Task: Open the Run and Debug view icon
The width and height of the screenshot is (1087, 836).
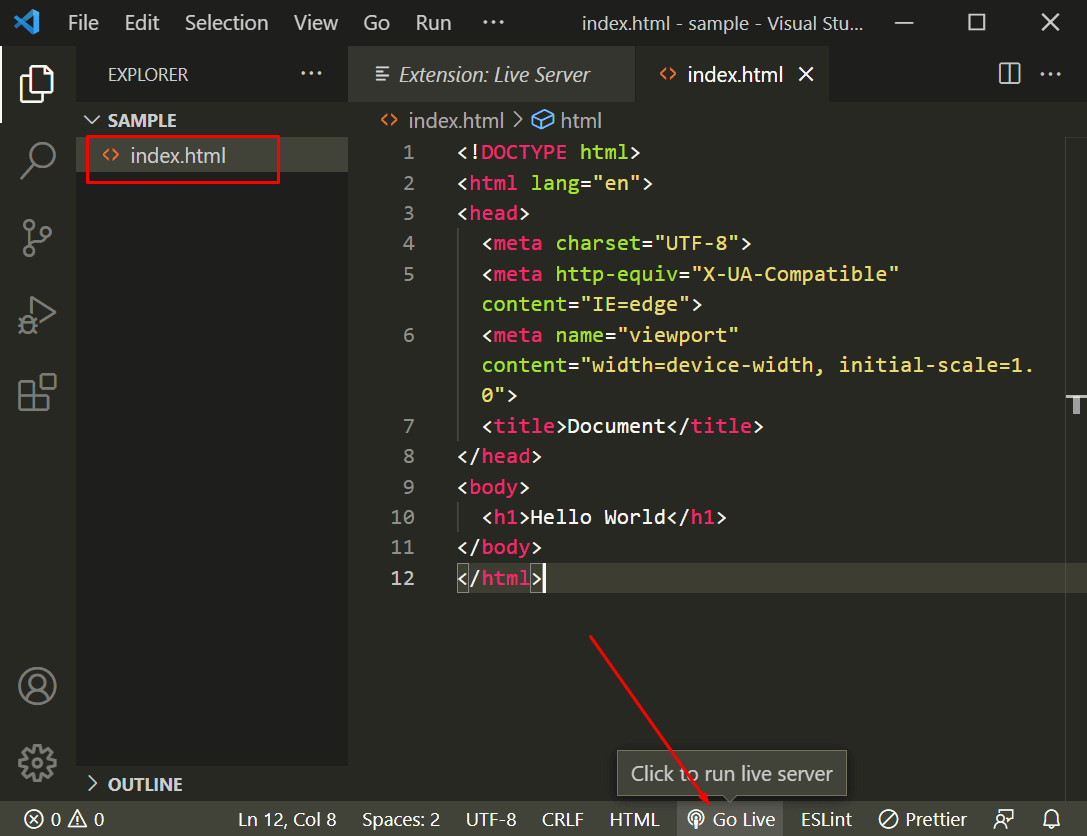Action: (37, 315)
